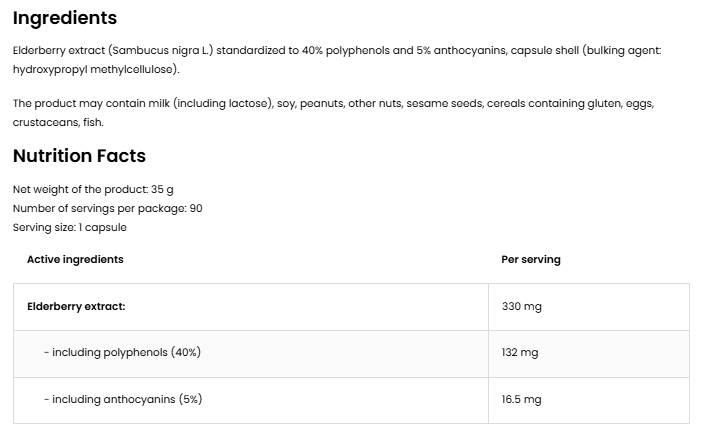The image size is (701, 437).
Task: Click the 330 mg value cell
Action: click(x=521, y=306)
